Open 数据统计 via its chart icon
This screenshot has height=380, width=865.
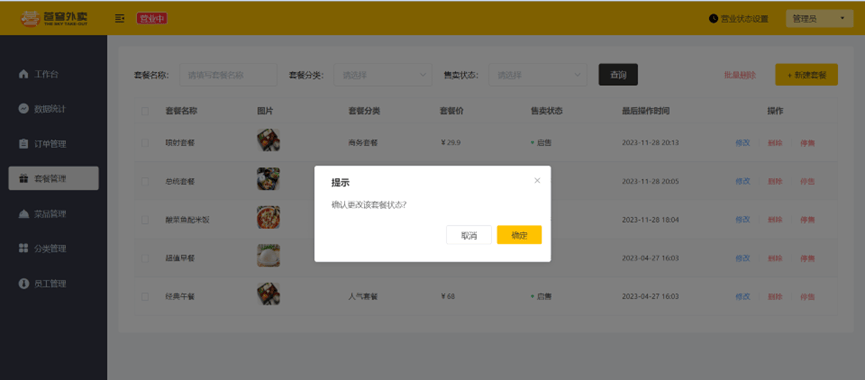tap(23, 109)
